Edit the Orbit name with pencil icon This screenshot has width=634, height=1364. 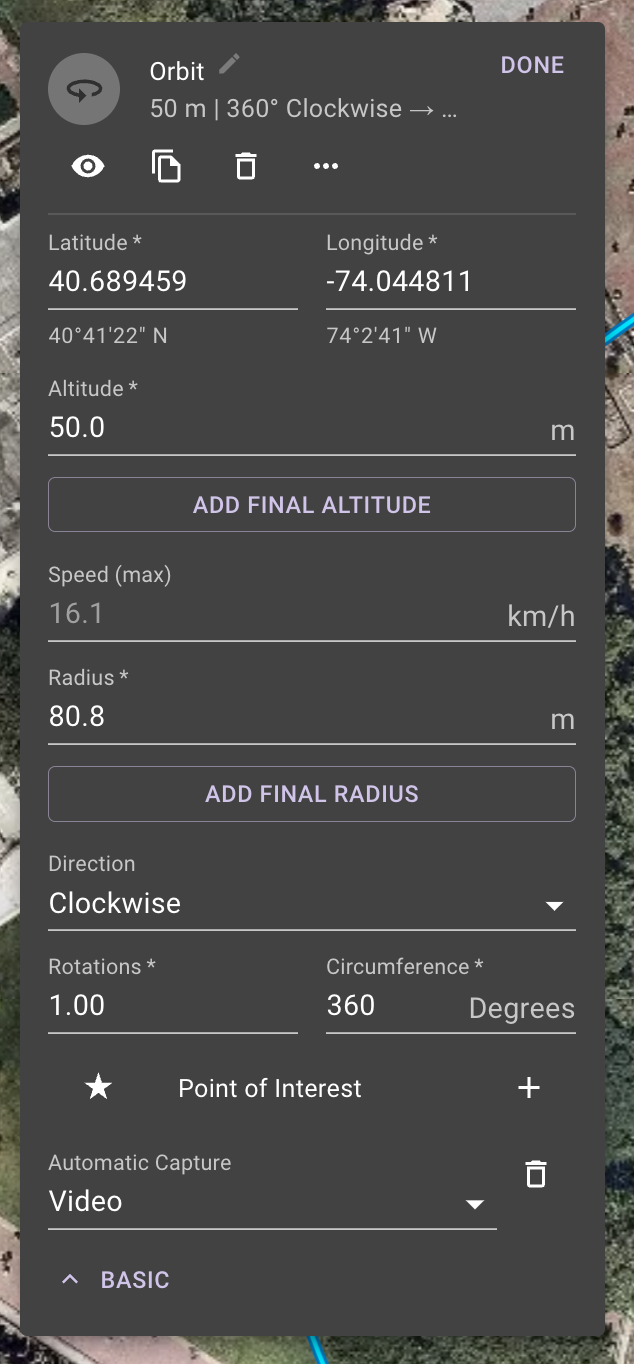[230, 64]
